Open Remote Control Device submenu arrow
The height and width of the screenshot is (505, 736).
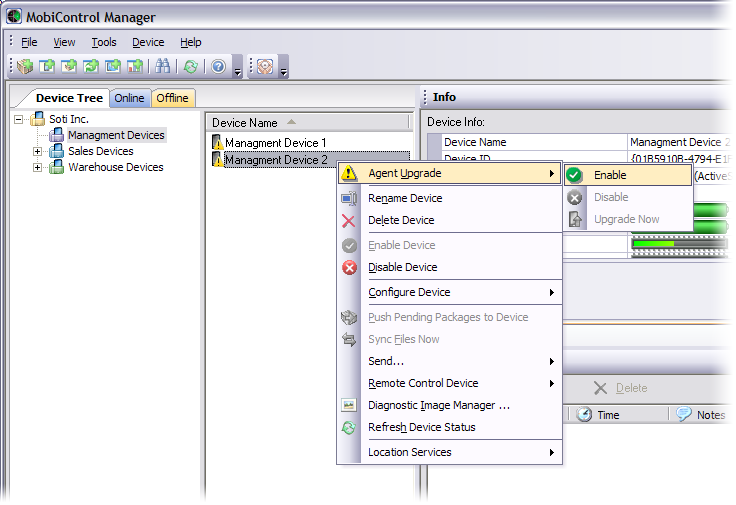click(x=552, y=383)
